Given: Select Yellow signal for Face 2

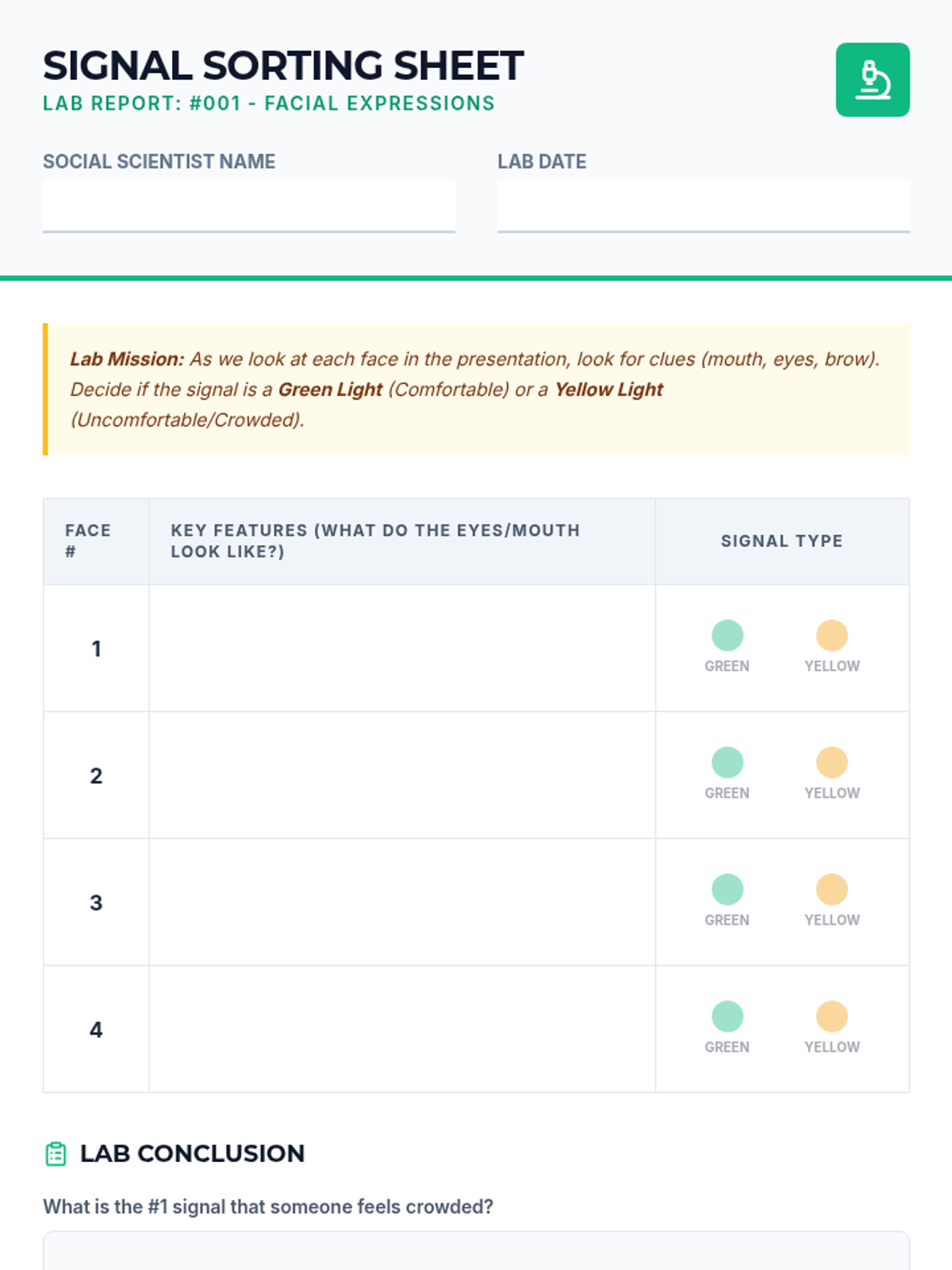Looking at the screenshot, I should 831,763.
